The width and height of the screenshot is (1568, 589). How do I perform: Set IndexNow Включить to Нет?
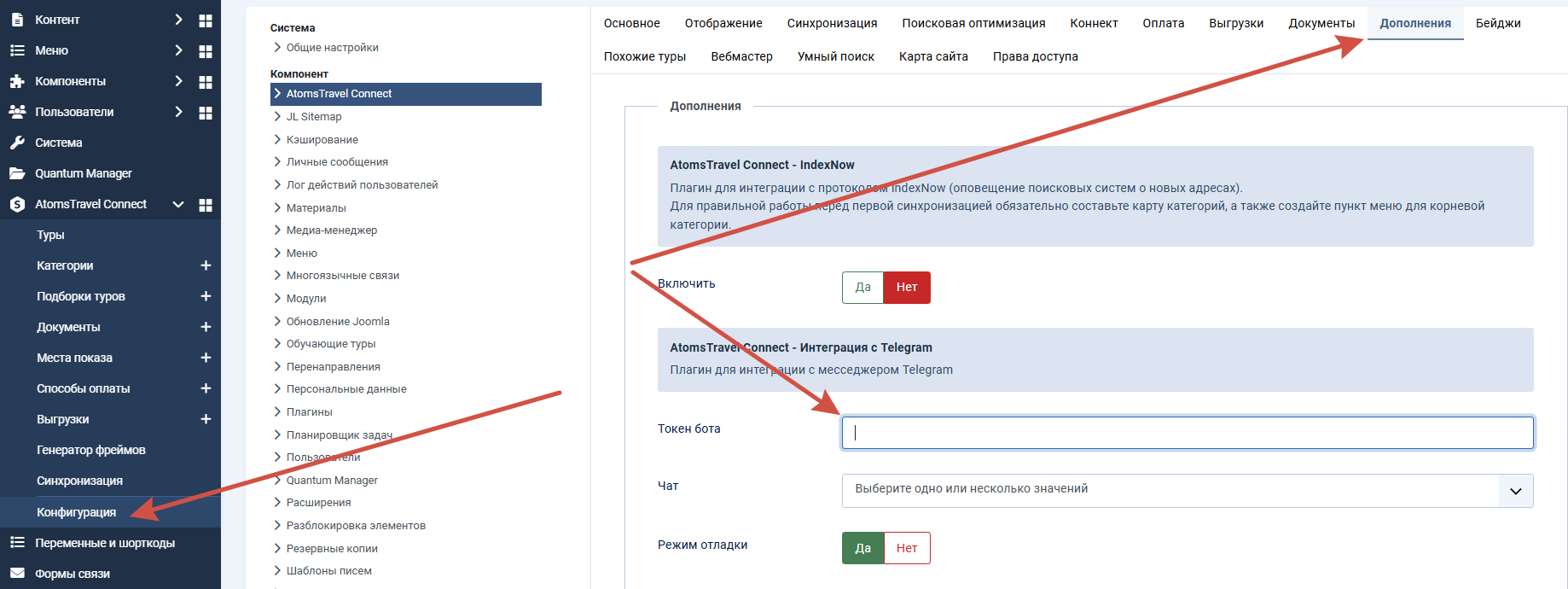coord(907,288)
